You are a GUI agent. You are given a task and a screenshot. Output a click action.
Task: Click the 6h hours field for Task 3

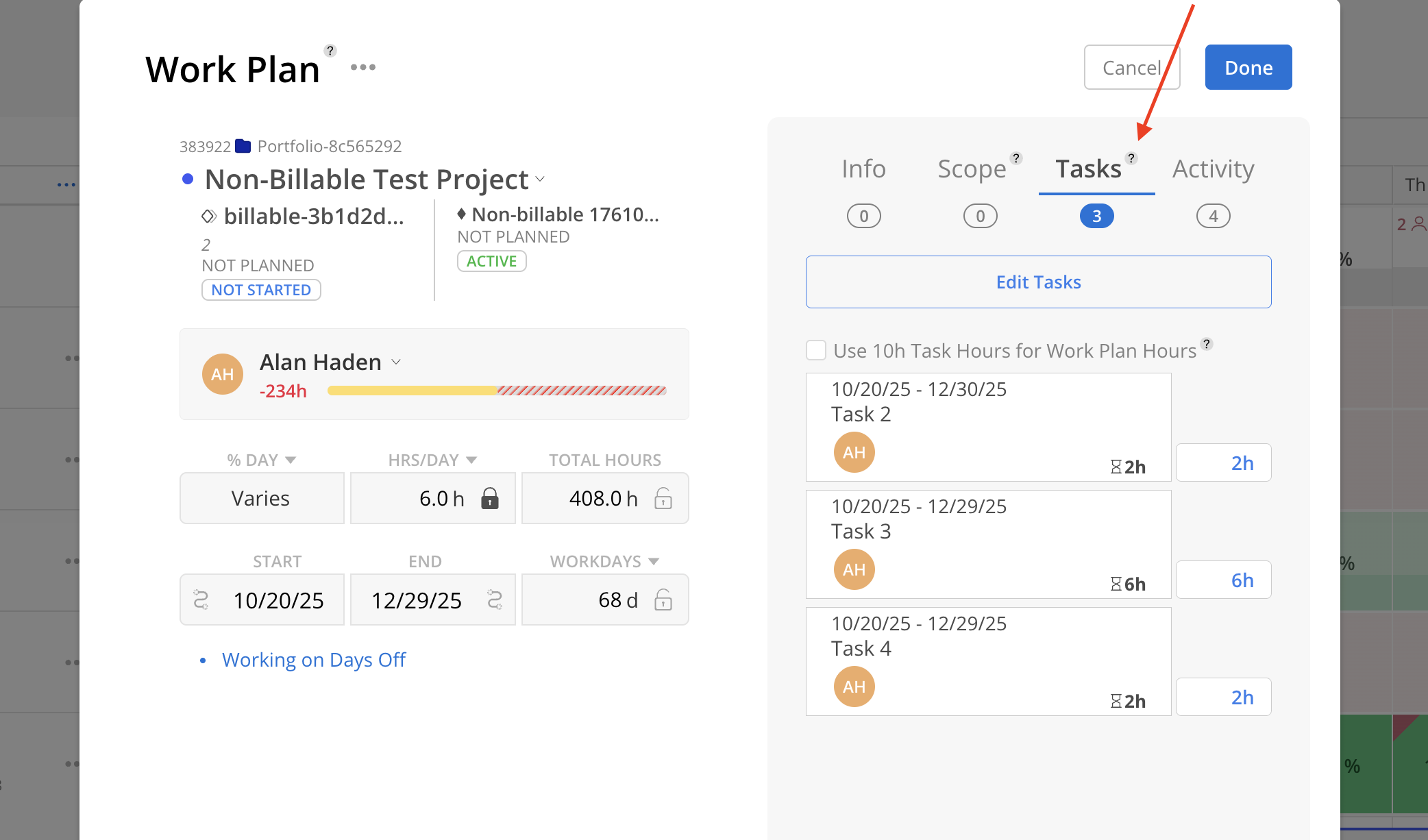click(x=1224, y=580)
